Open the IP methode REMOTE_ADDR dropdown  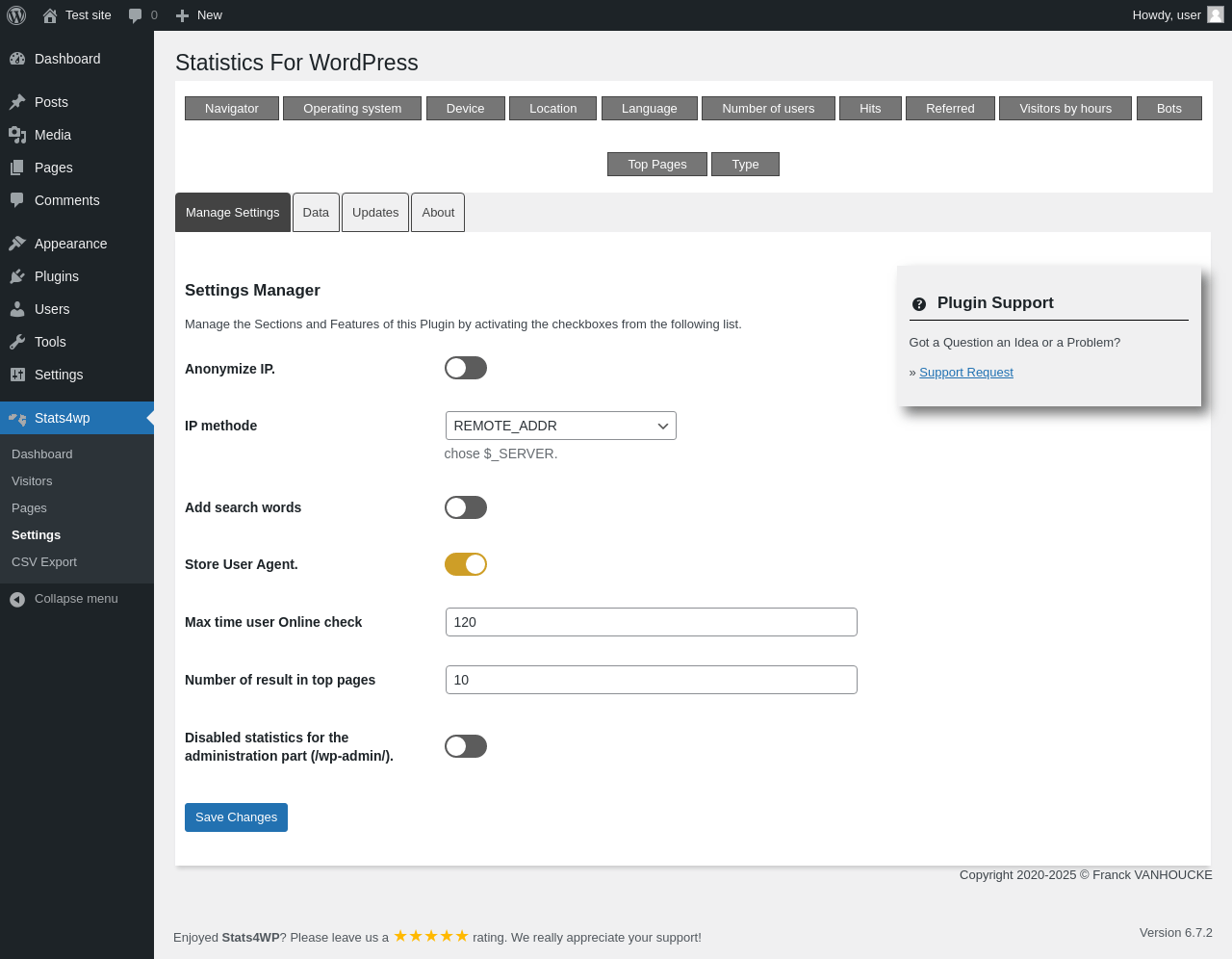point(561,426)
